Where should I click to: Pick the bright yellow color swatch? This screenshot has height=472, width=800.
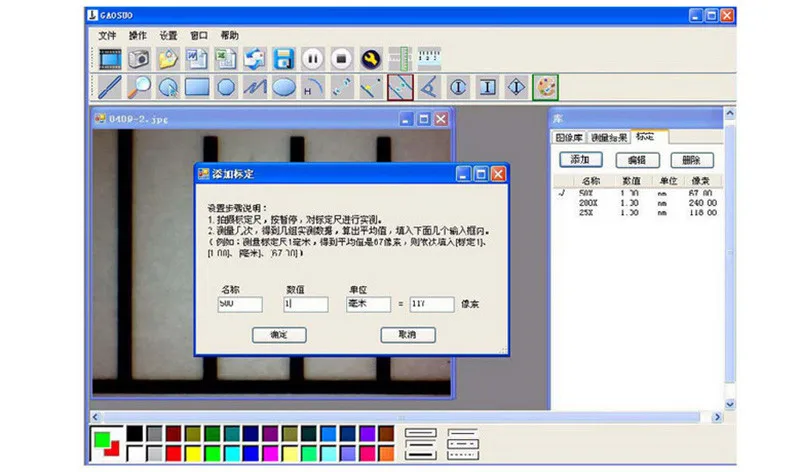tap(193, 453)
